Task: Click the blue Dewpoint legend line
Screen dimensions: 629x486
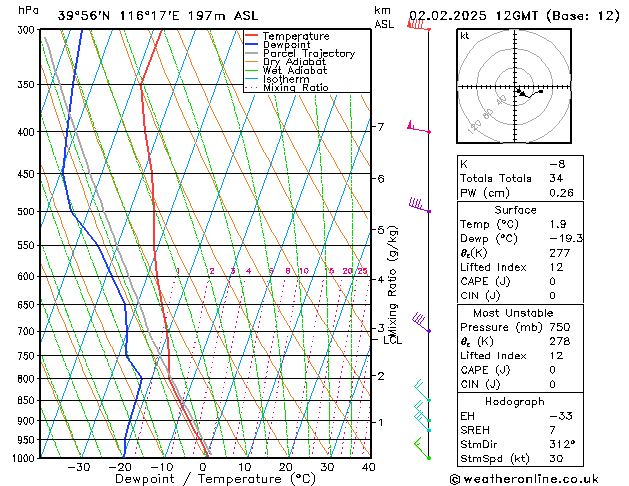Action: (251, 45)
